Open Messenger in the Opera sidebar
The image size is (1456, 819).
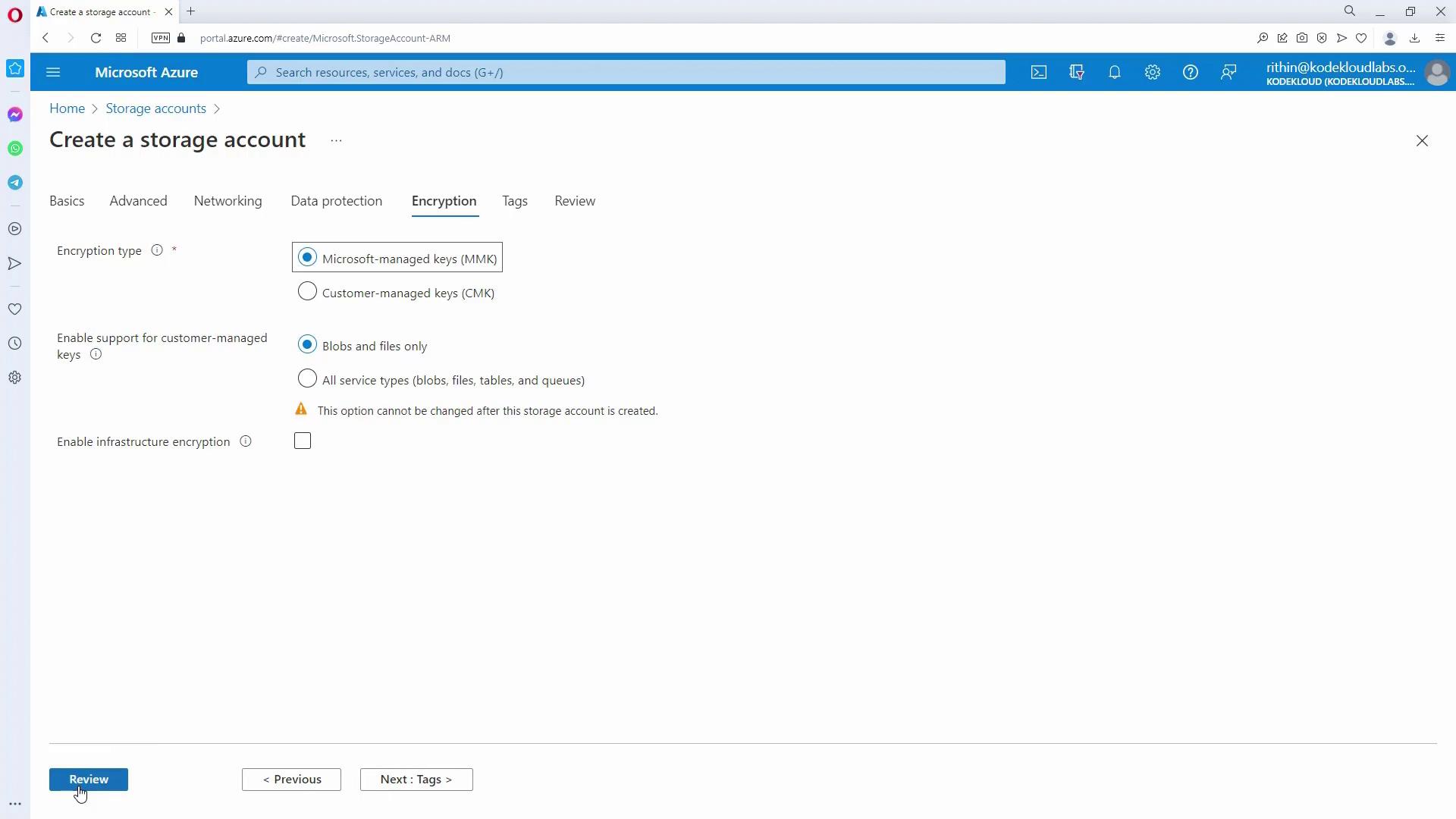coord(15,115)
